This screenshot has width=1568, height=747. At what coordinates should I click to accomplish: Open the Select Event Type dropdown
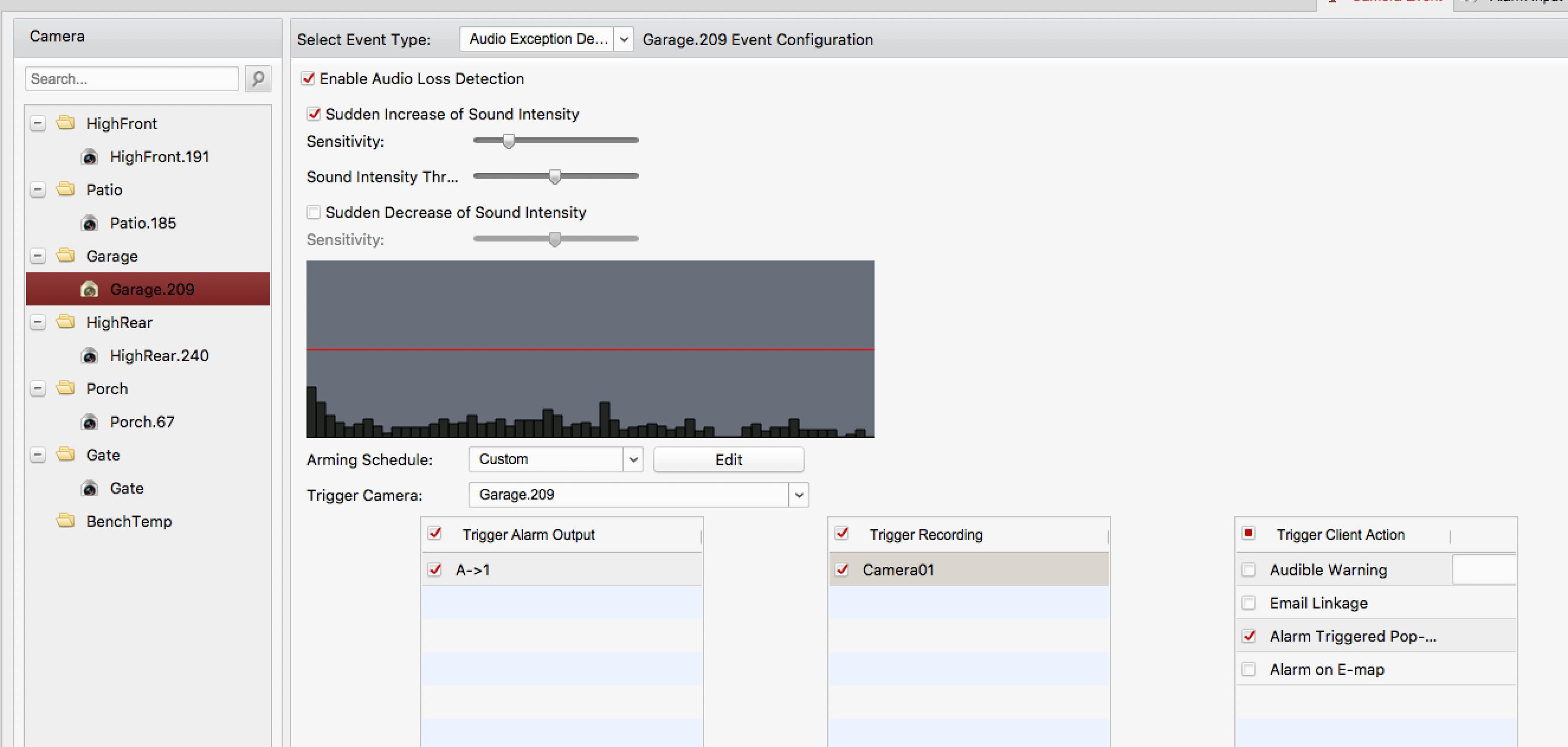coord(623,40)
